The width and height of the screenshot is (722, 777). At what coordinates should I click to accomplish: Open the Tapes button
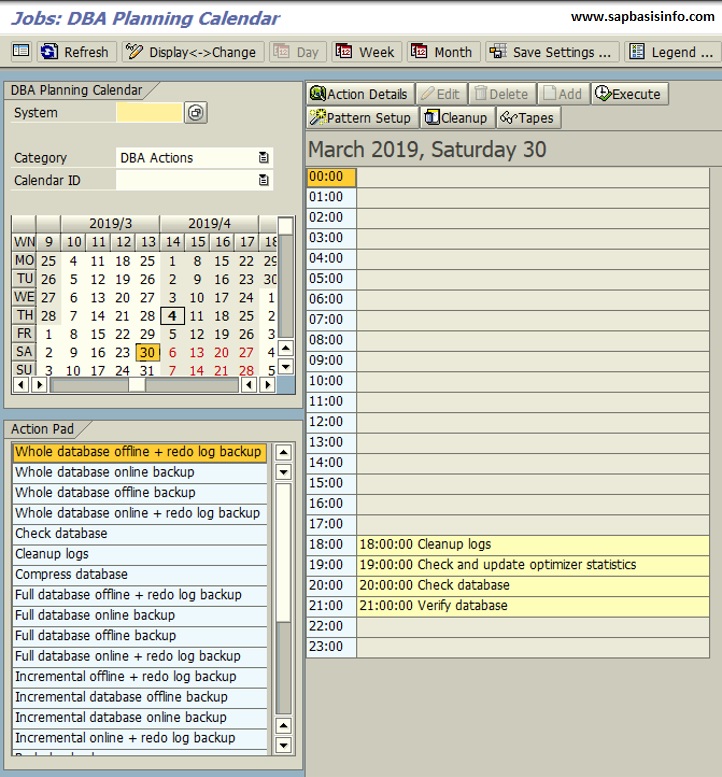pyautogui.click(x=527, y=118)
